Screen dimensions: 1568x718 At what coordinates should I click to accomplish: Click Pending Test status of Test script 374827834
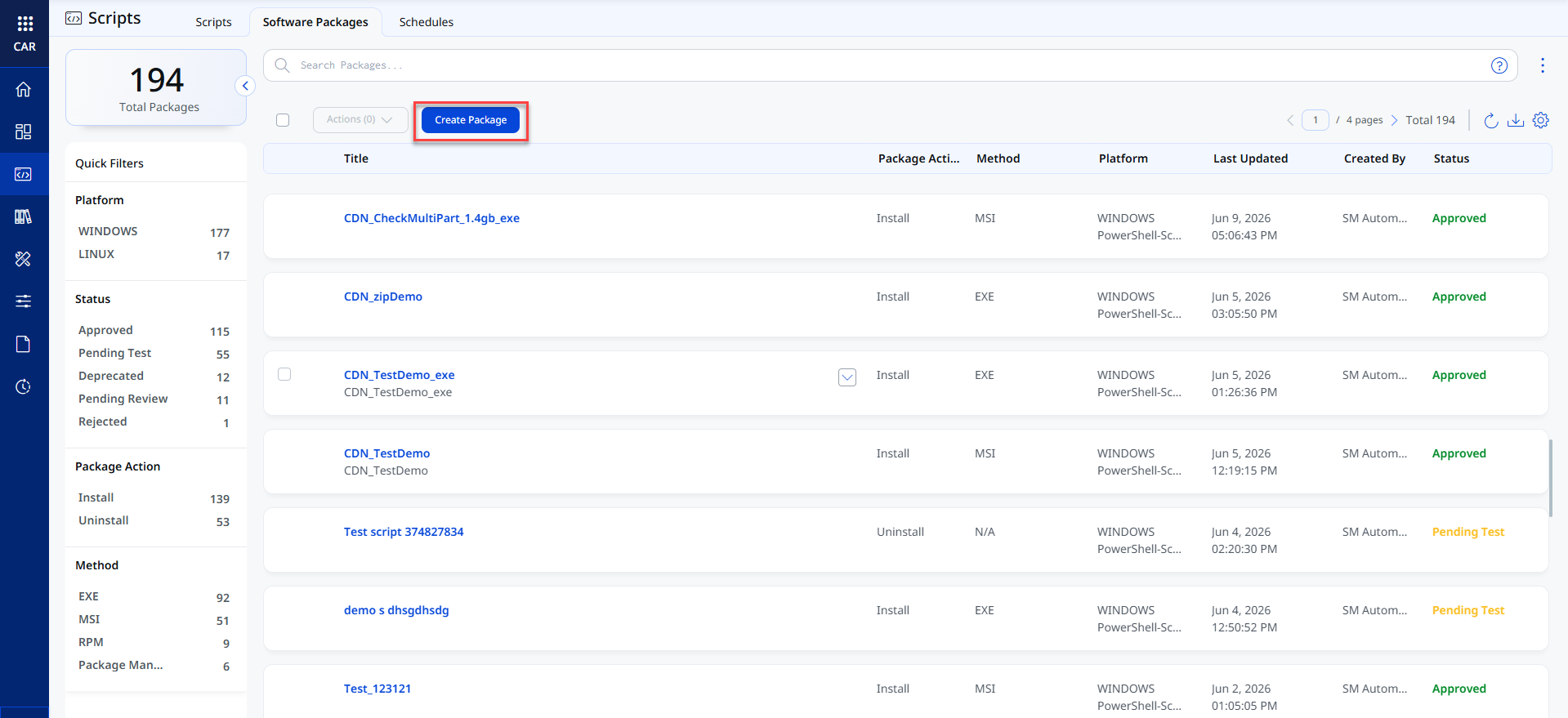(x=1467, y=532)
